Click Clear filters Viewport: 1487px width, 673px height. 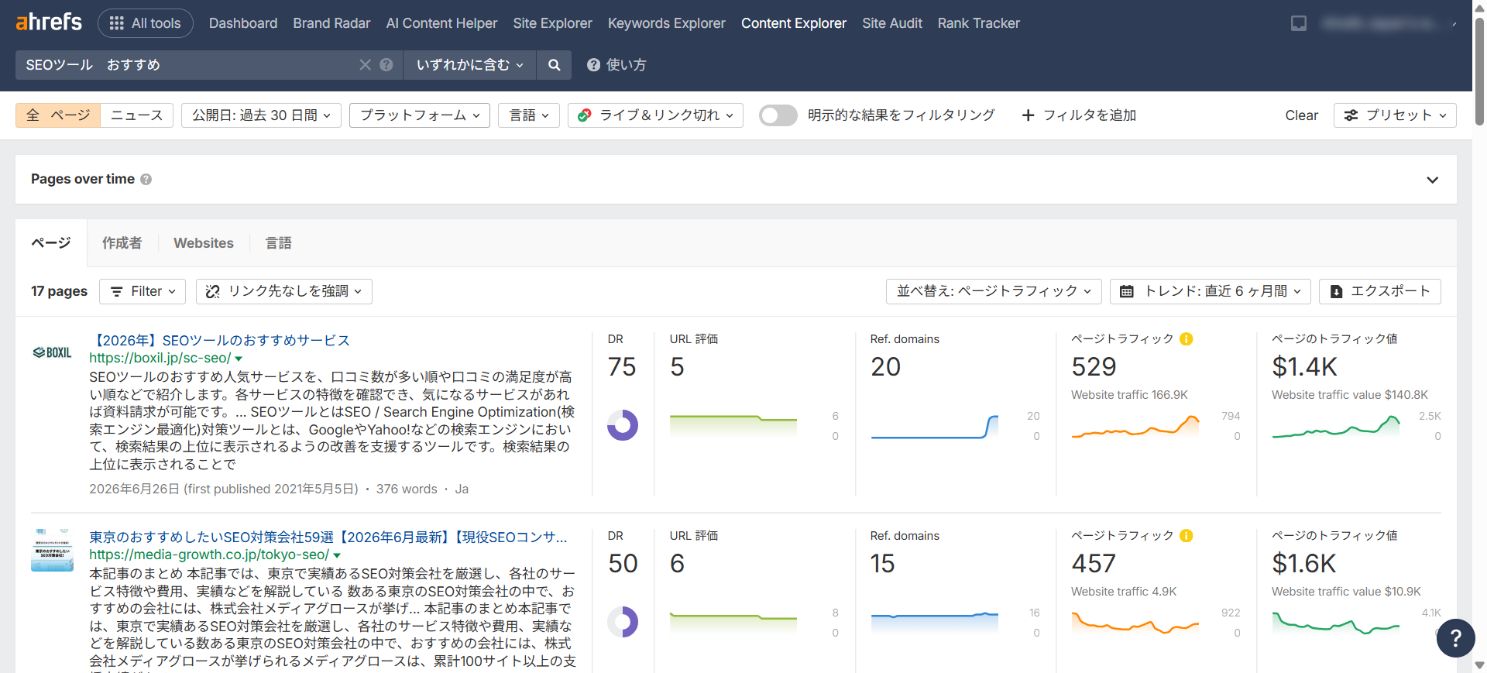click(1301, 115)
